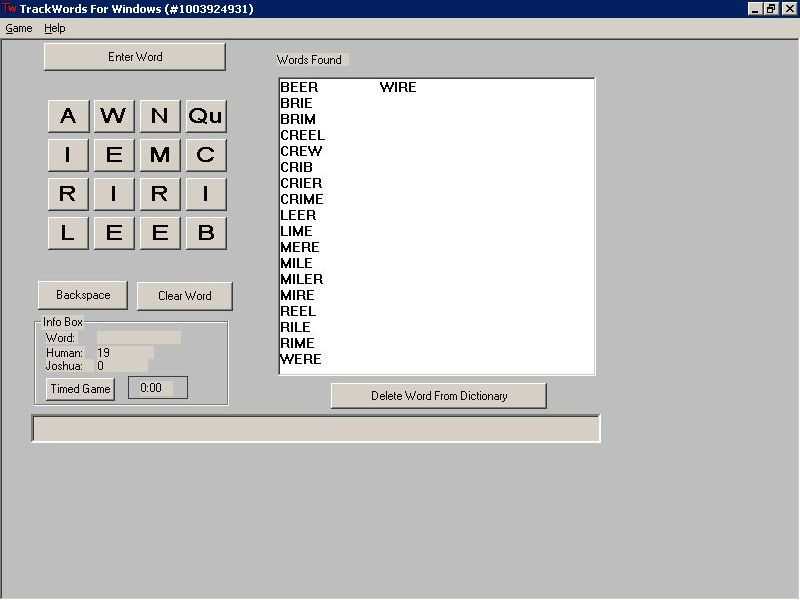Click the M letter tile

pyautogui.click(x=159, y=155)
